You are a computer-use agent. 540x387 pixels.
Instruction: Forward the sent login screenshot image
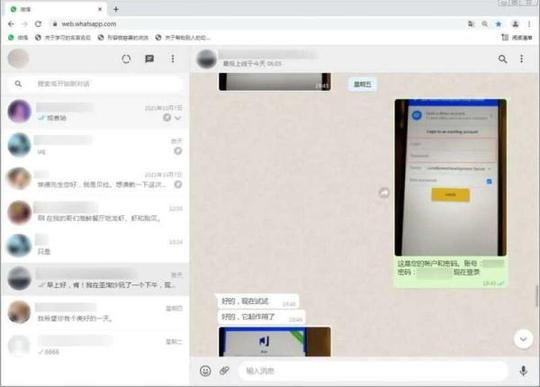[384, 193]
